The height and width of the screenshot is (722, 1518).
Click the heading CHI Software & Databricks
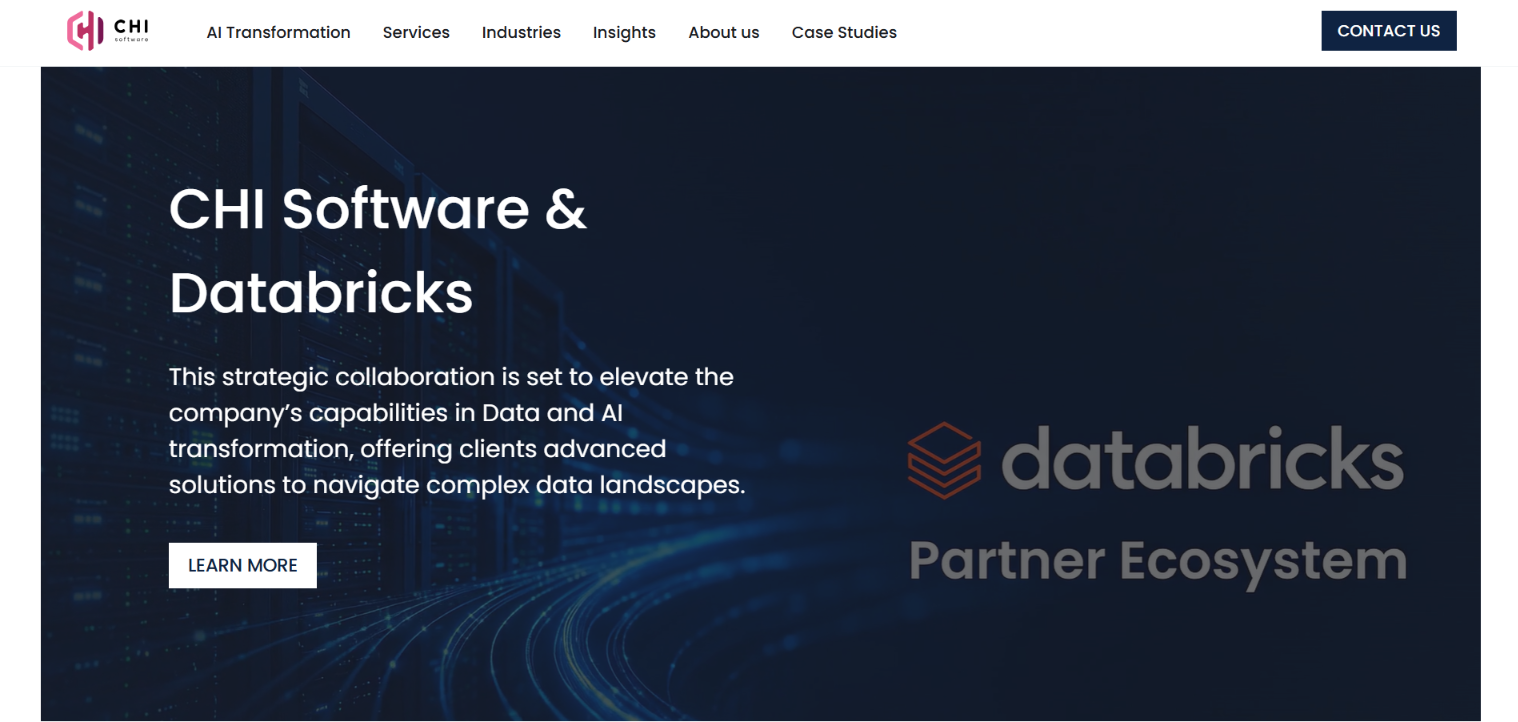378,250
